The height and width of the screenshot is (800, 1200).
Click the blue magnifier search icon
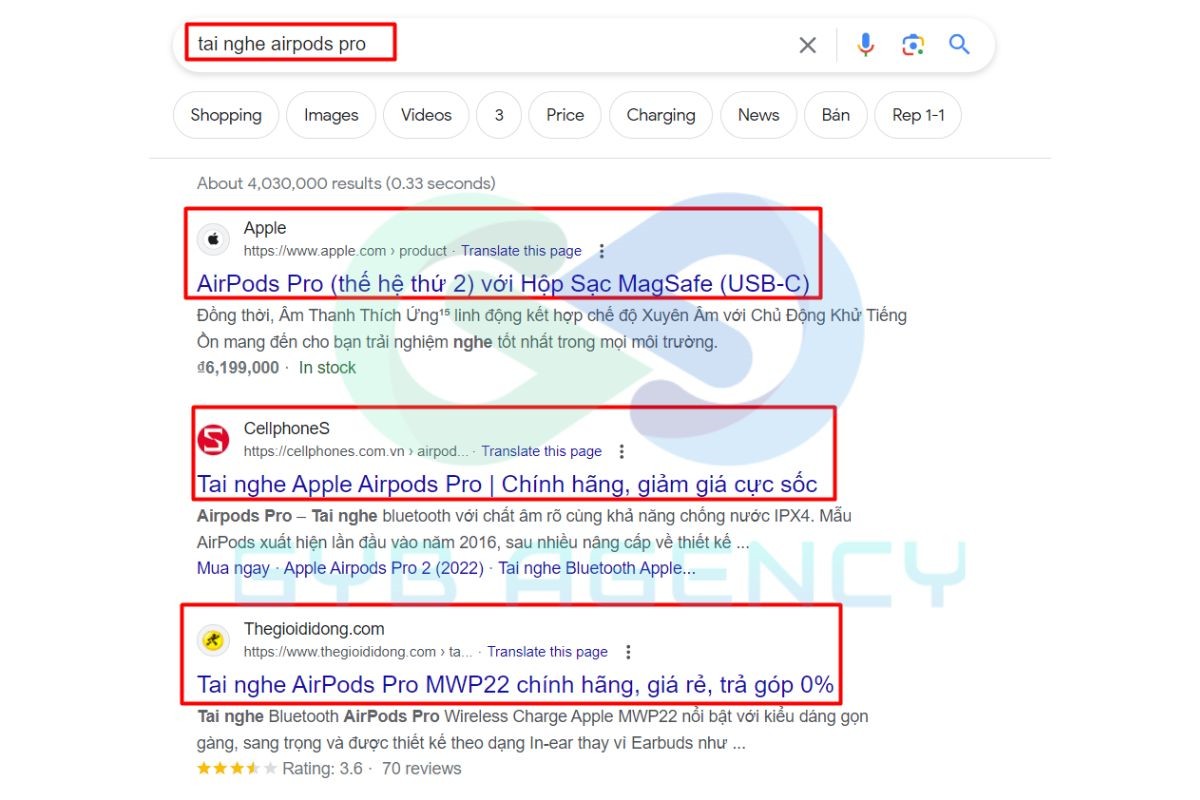(x=959, y=44)
